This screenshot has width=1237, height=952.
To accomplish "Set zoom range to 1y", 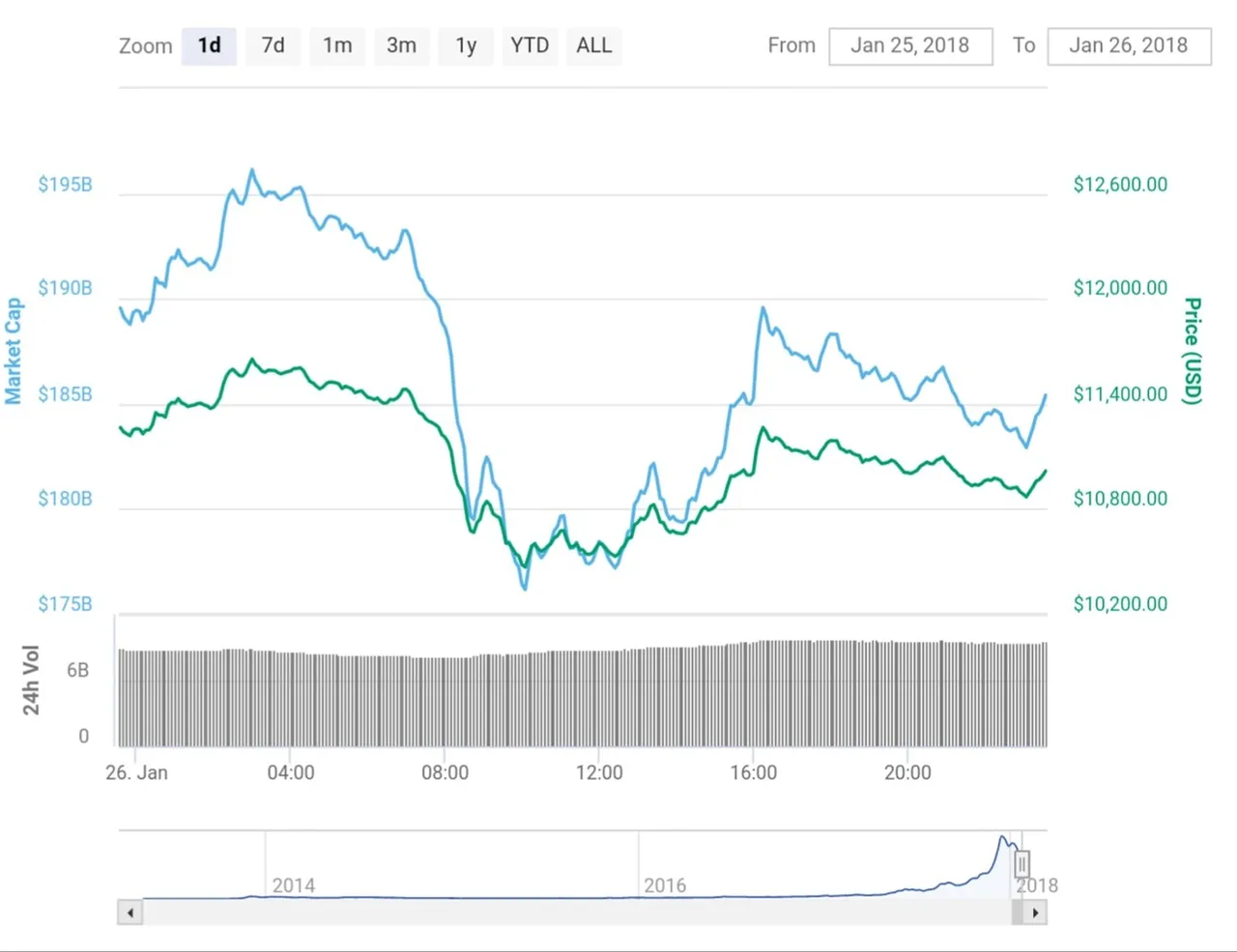I will [466, 45].
